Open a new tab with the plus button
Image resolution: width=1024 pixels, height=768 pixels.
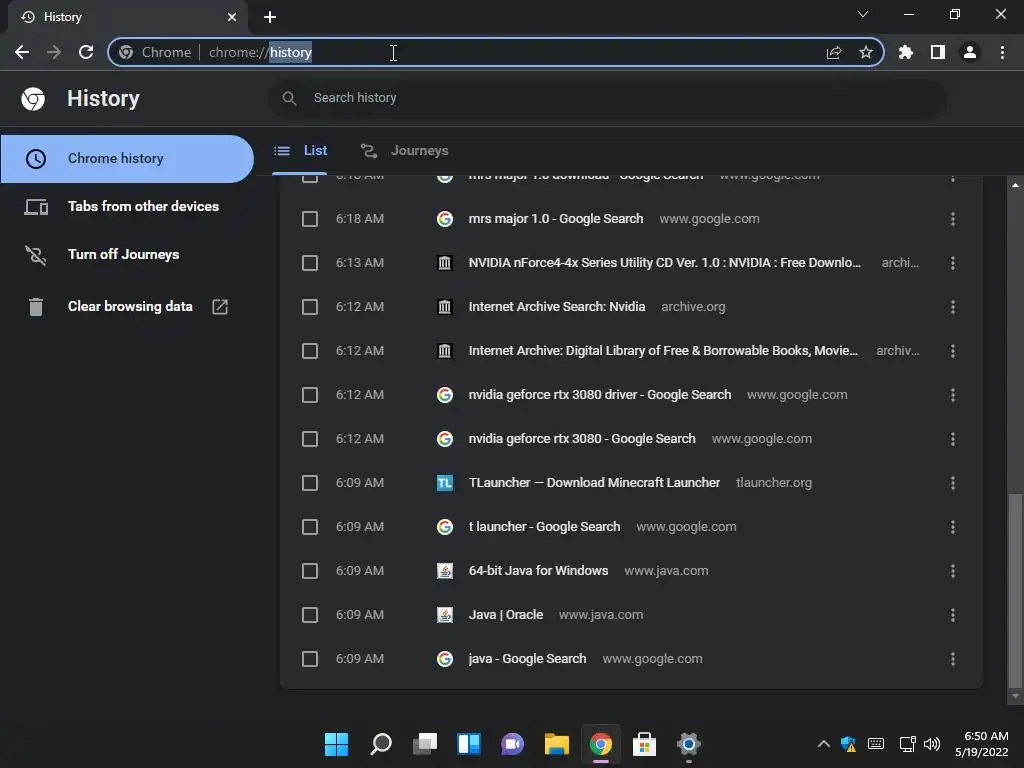tap(270, 17)
